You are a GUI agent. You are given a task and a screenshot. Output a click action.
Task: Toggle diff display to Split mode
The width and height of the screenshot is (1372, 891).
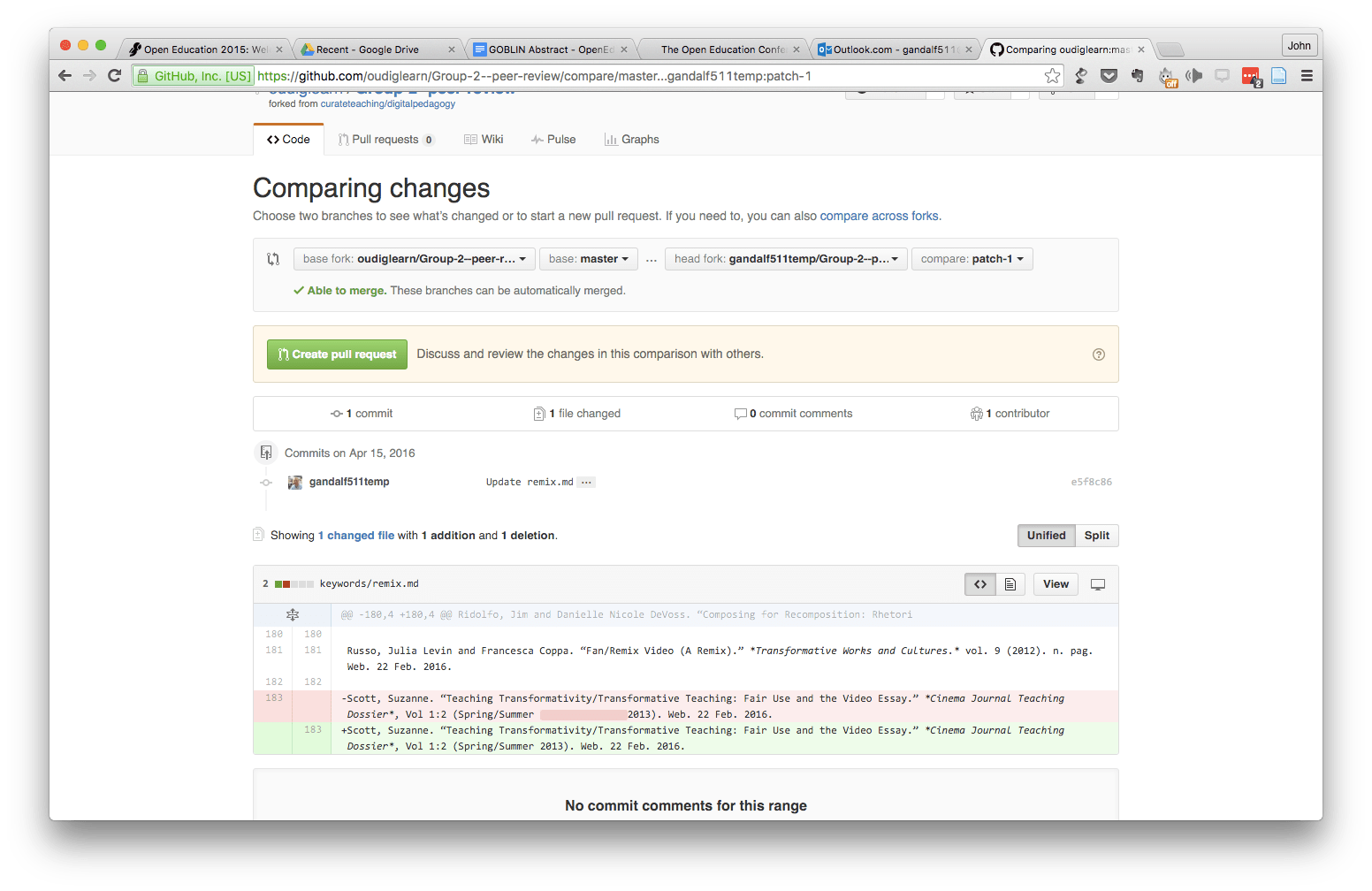(1096, 535)
